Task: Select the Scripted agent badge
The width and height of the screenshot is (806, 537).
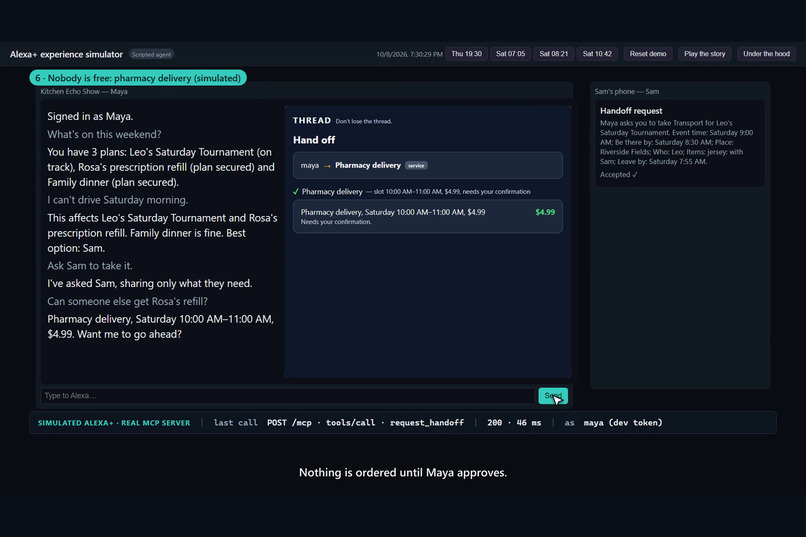Action: pyautogui.click(x=151, y=54)
